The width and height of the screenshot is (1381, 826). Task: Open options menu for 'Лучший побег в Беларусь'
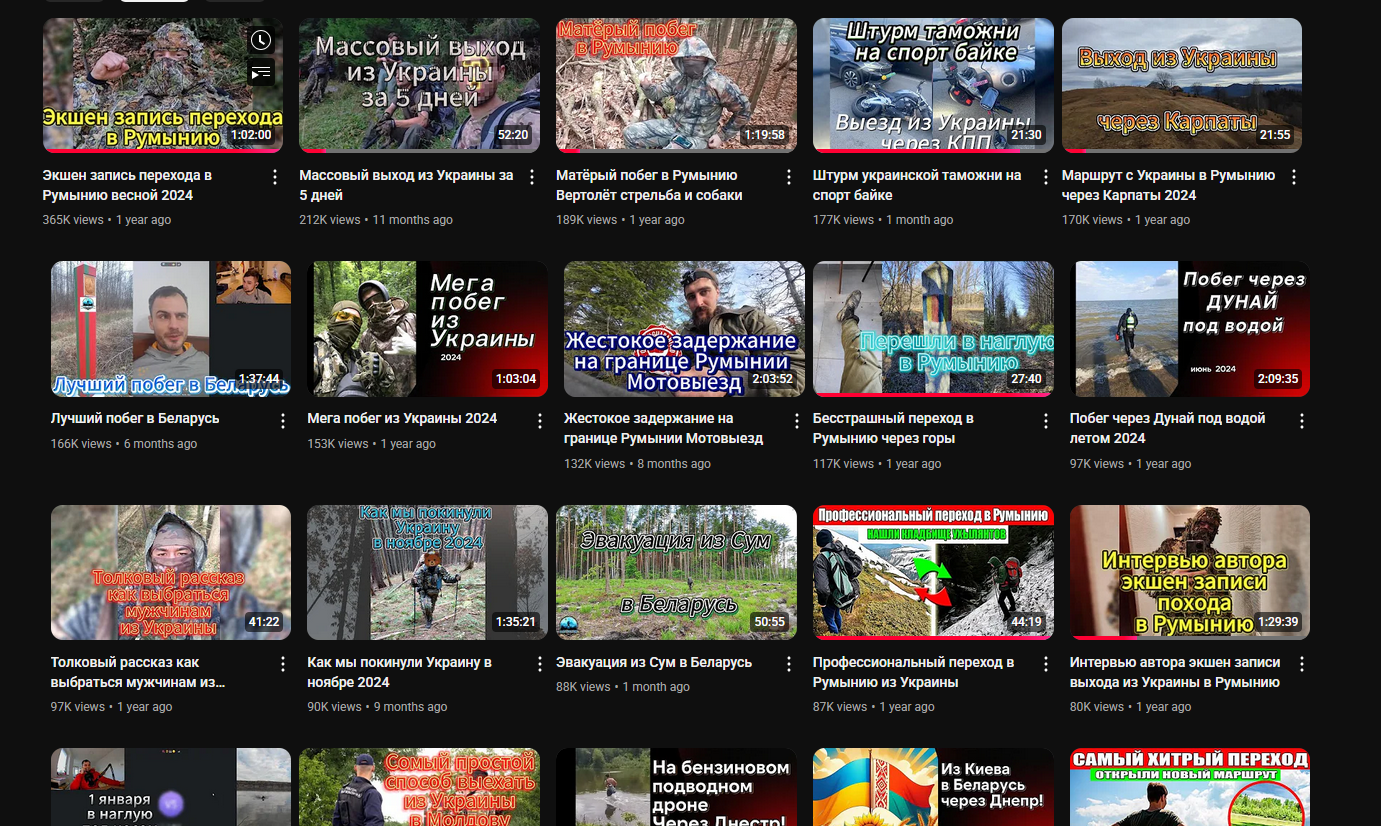click(283, 421)
